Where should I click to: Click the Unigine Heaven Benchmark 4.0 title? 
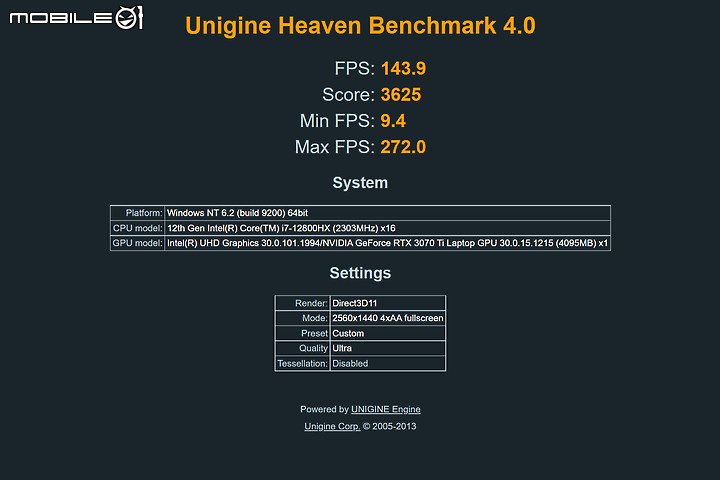(360, 26)
